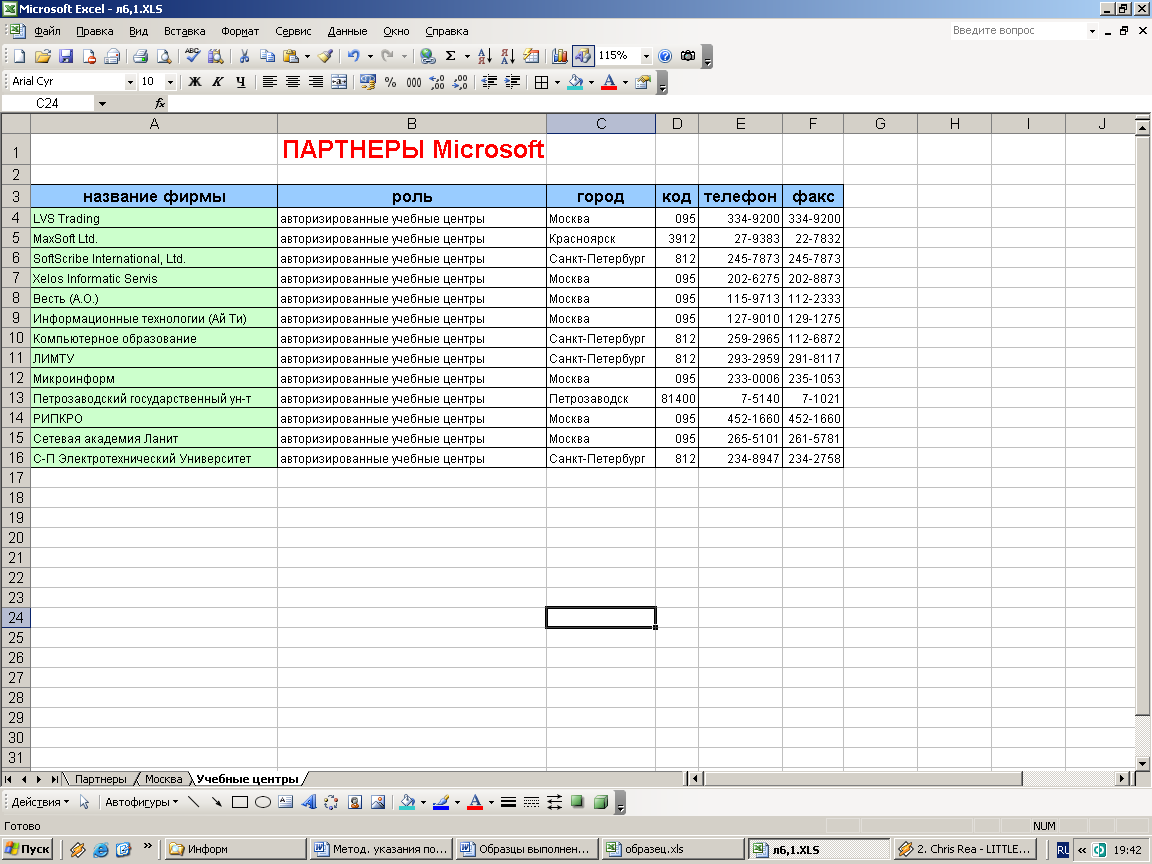Open the Формат menu
Viewport: 1152px width, 864px height.
240,31
